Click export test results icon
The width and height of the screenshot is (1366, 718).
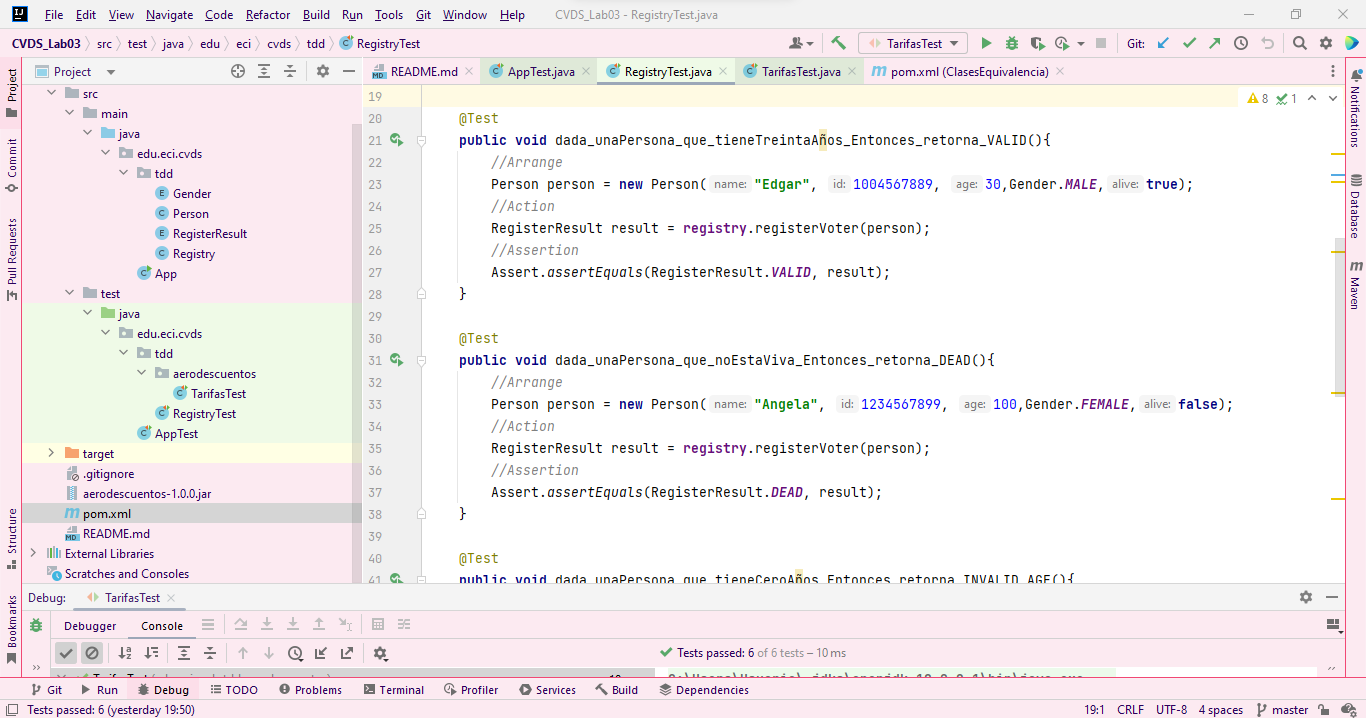347,653
